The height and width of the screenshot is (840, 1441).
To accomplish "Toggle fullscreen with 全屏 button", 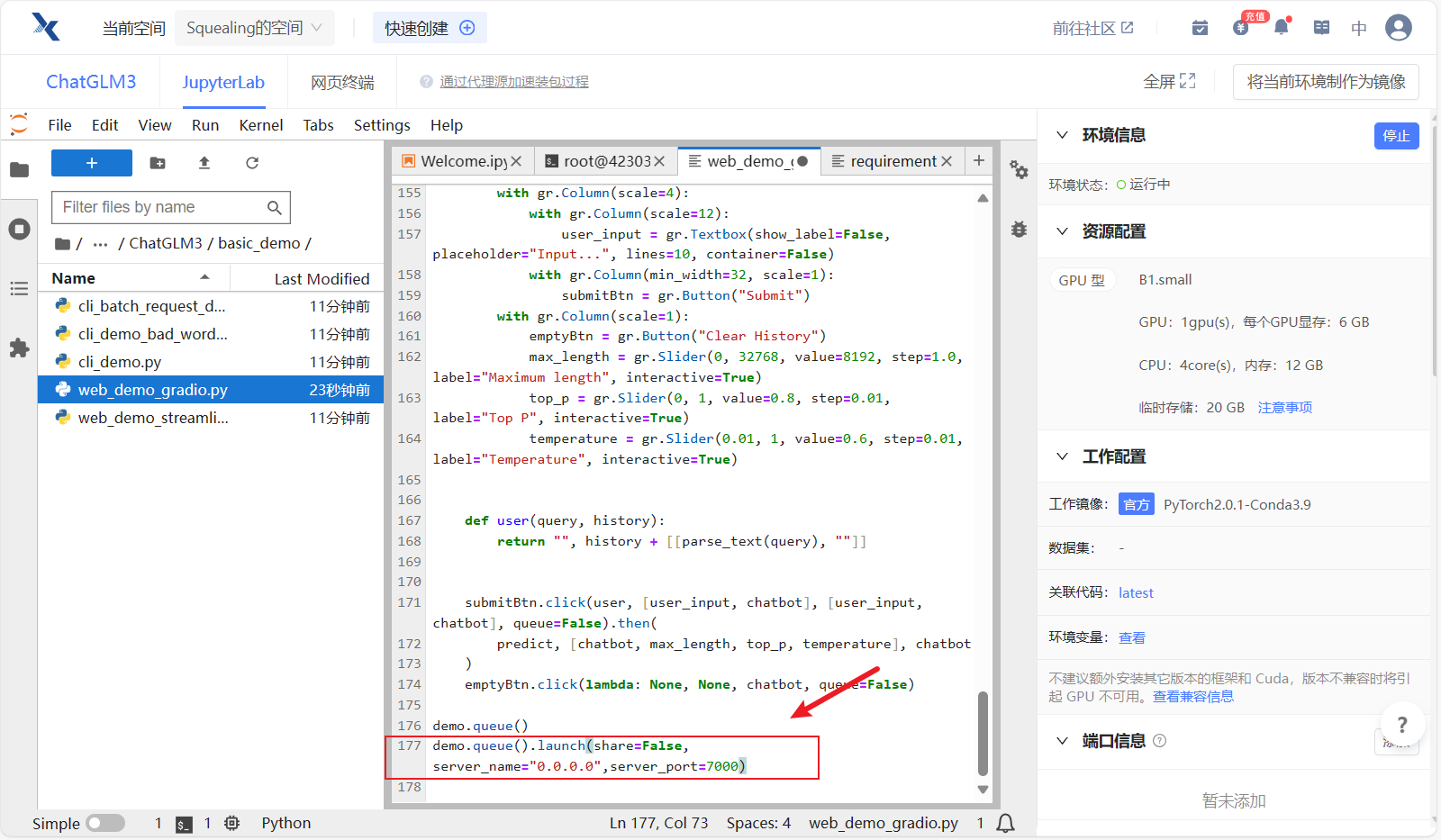I will point(1169,82).
